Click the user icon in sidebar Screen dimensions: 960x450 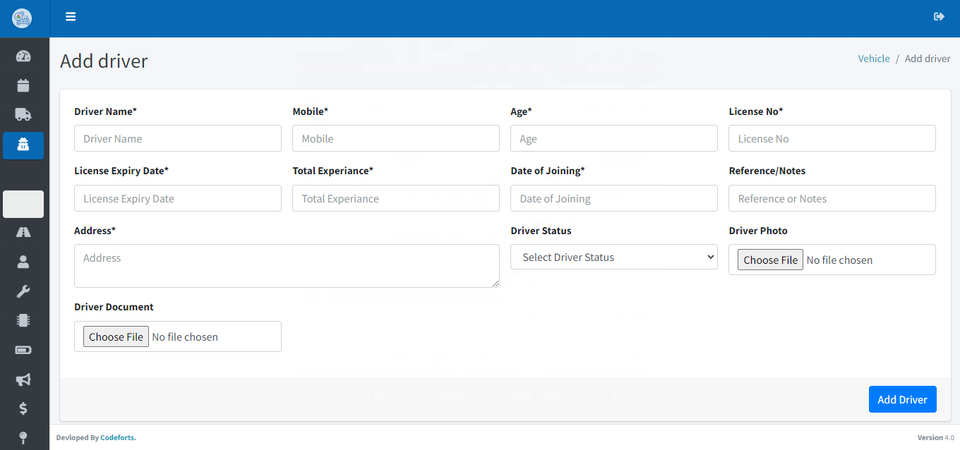[x=23, y=262]
